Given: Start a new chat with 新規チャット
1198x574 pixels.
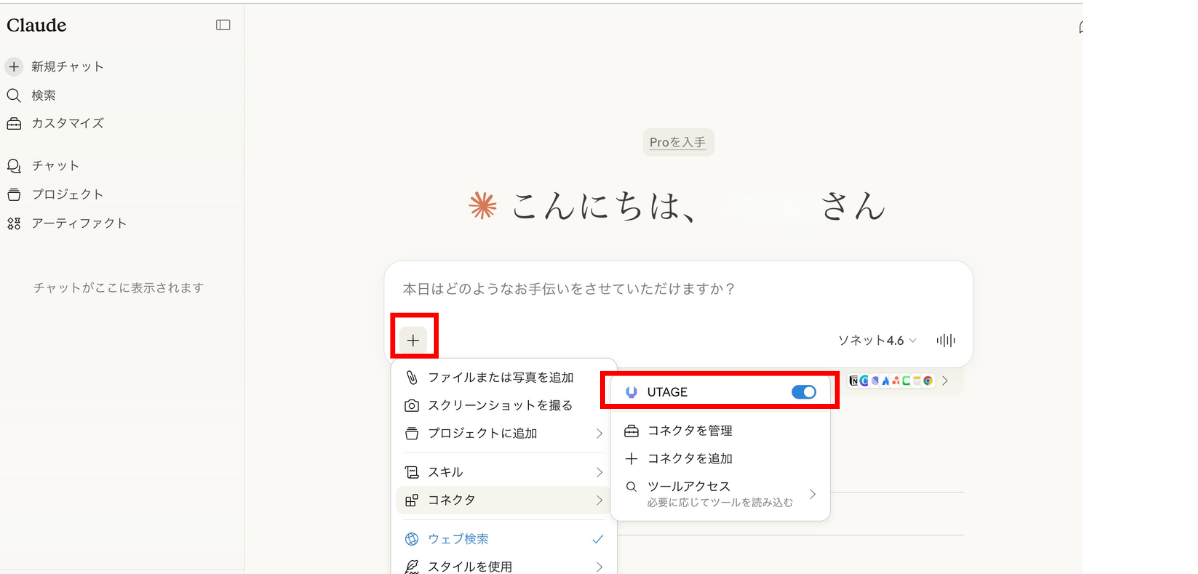Looking at the screenshot, I should point(67,67).
